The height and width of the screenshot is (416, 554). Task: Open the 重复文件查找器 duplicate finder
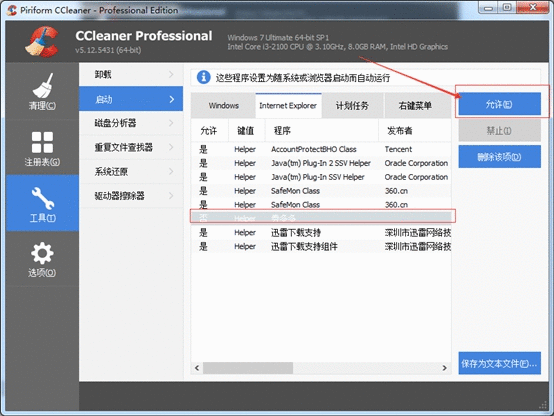point(131,147)
